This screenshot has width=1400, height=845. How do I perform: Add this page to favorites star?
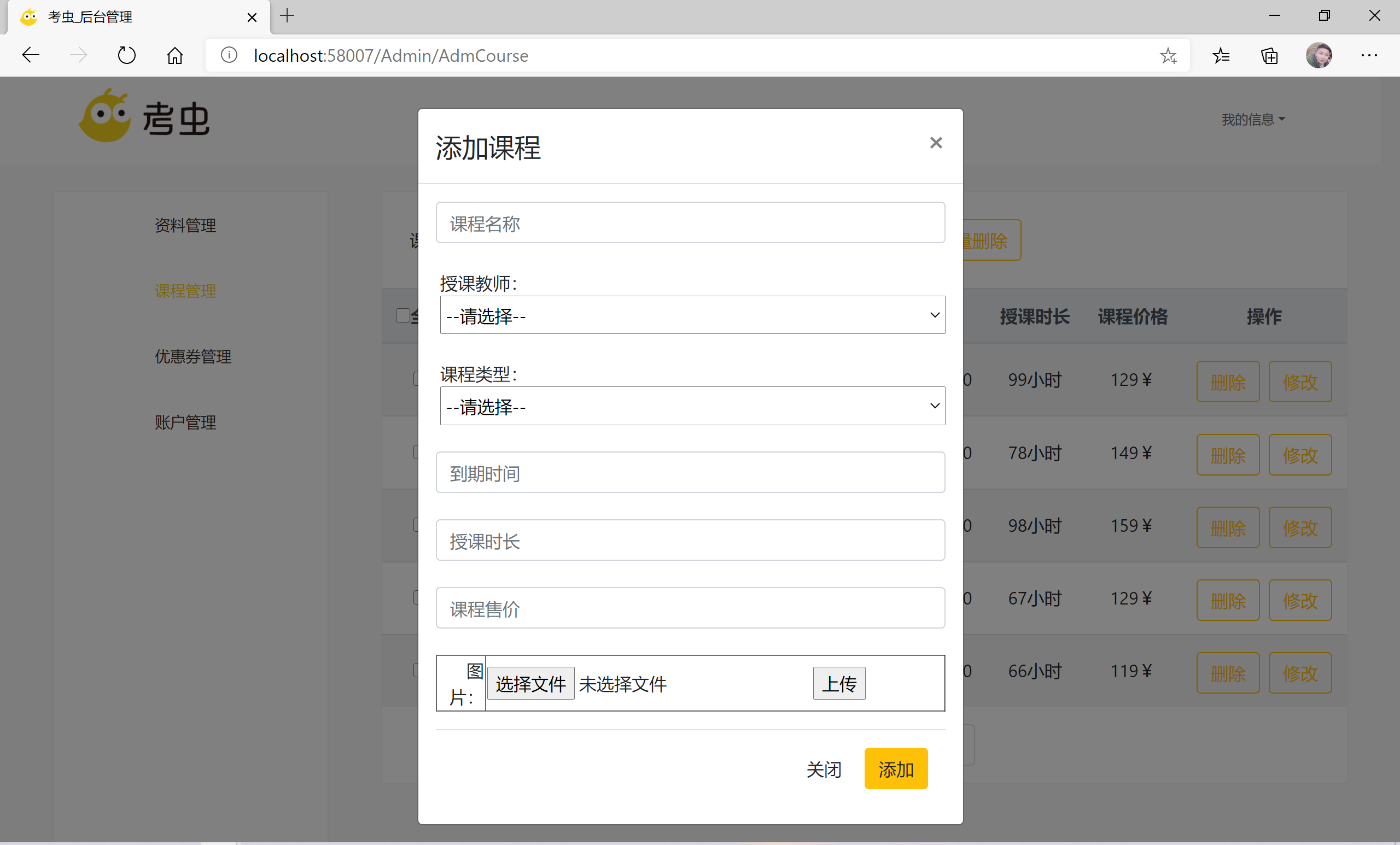point(1168,55)
